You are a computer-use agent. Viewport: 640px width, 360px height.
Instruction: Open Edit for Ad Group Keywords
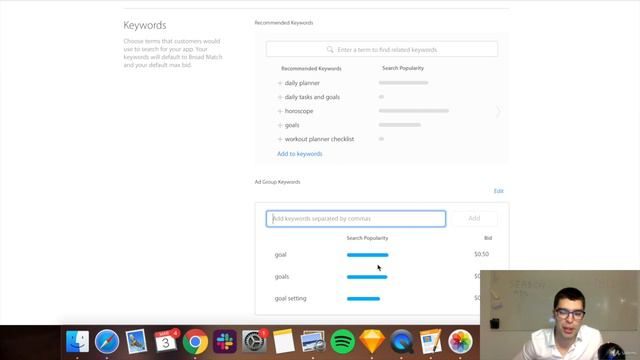[x=498, y=191]
